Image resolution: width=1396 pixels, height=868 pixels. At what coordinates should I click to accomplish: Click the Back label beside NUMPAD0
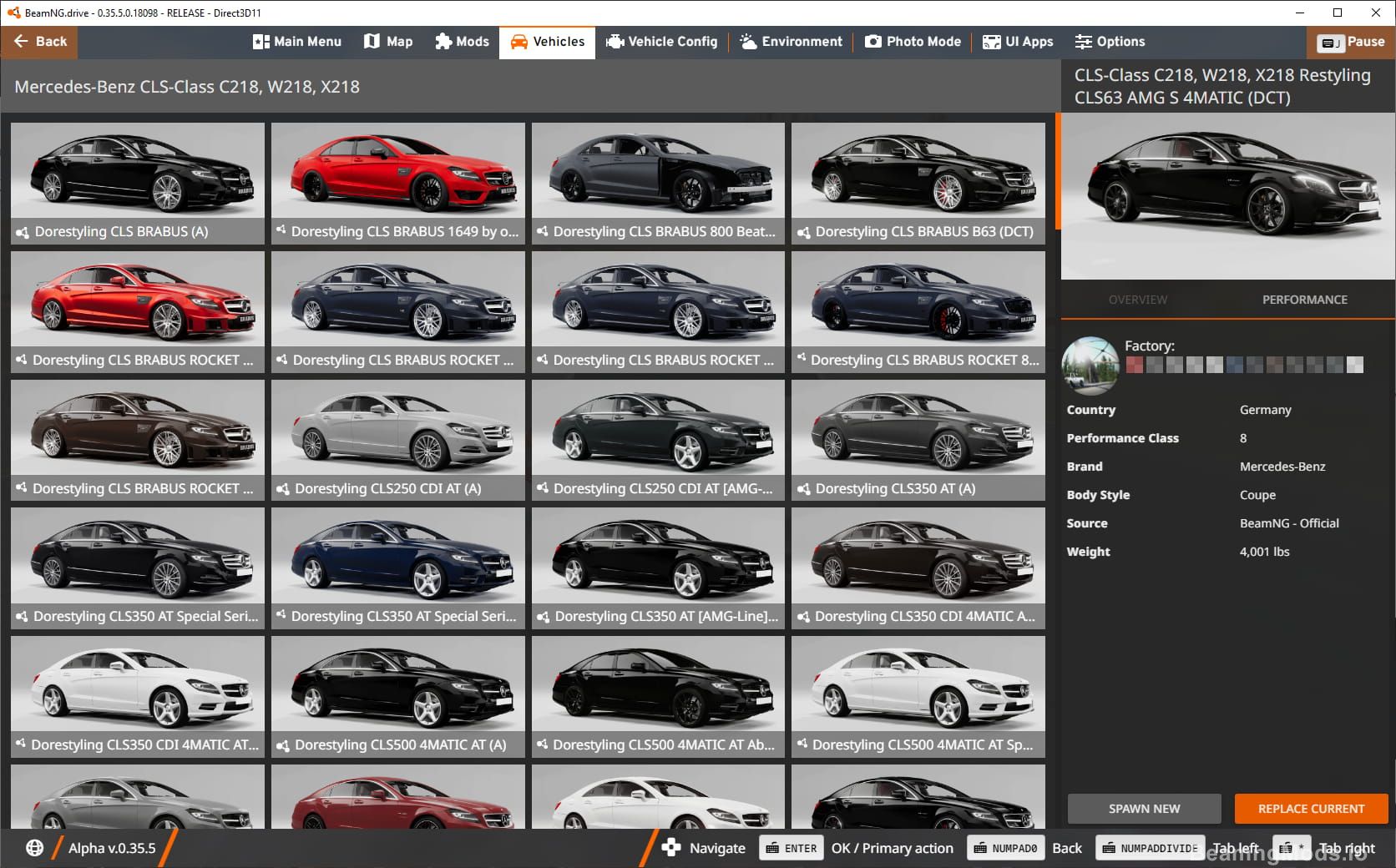(1067, 848)
